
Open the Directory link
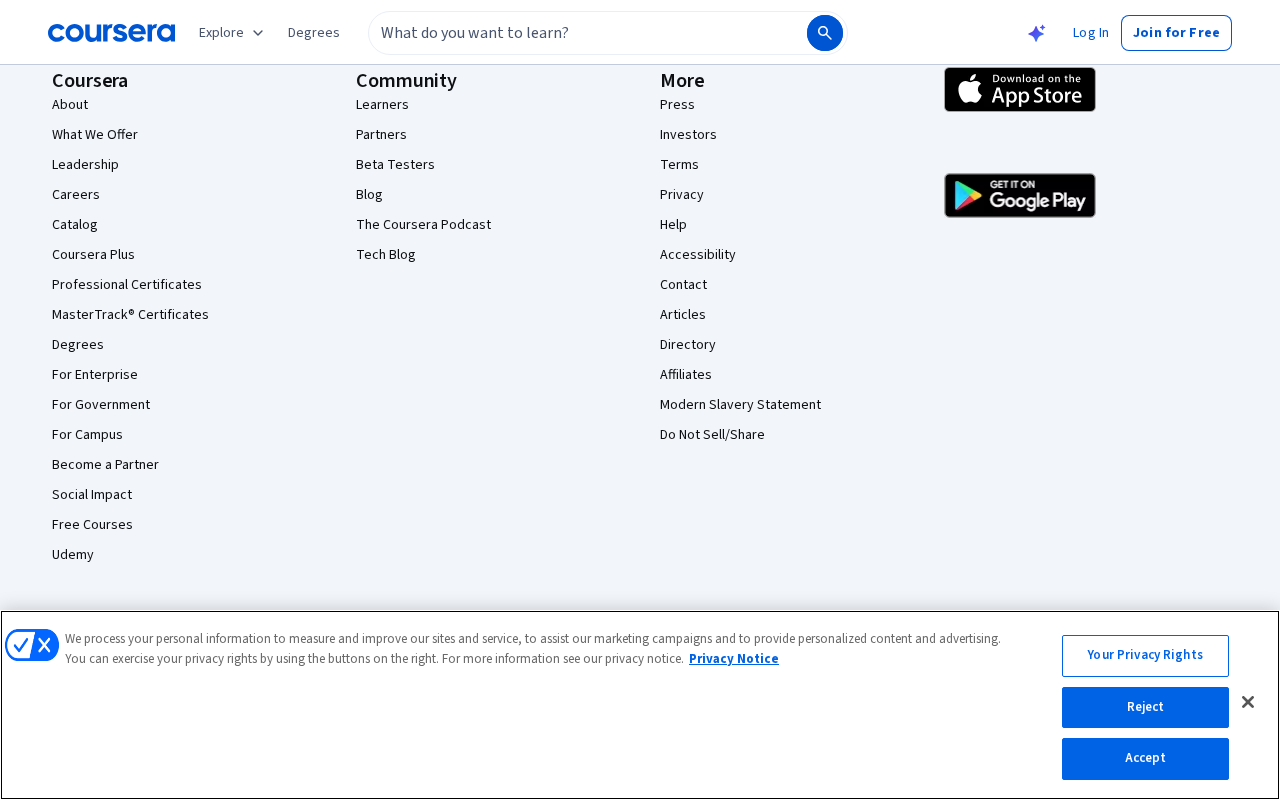pyautogui.click(x=688, y=345)
